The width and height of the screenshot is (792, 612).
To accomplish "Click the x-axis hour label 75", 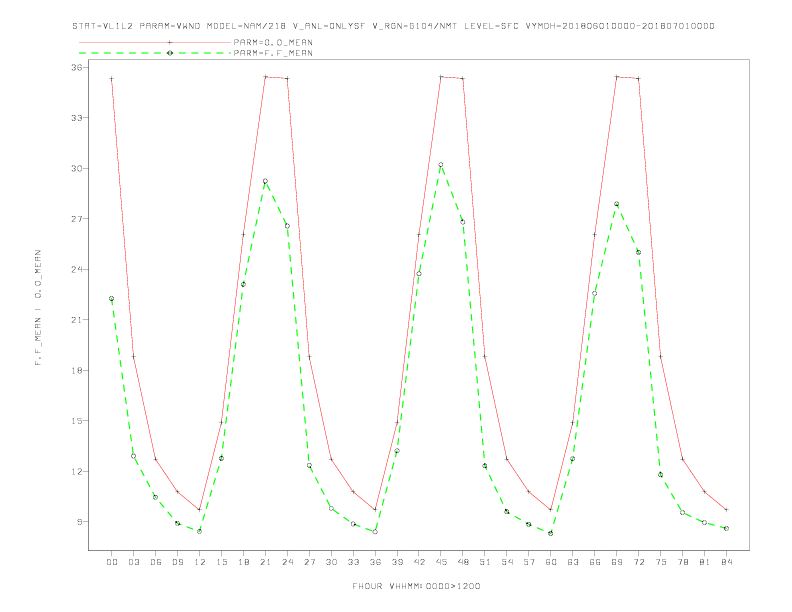I will pos(661,562).
